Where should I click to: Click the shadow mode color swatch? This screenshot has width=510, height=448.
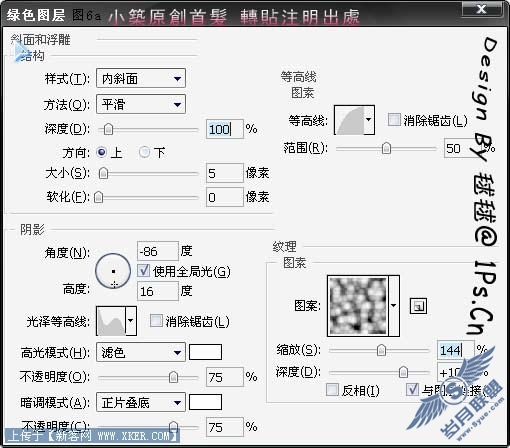[205, 402]
